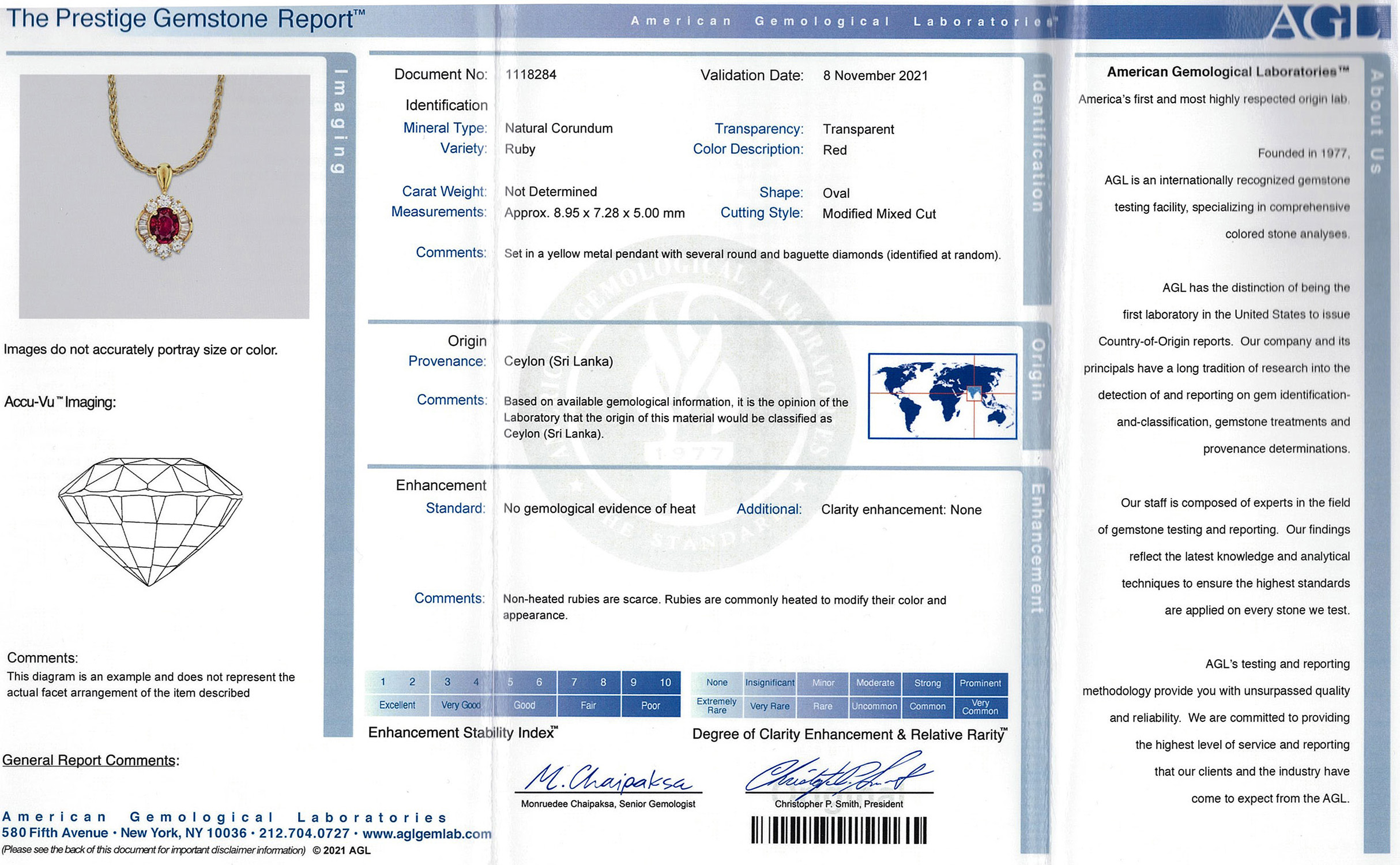Click the barcode below the signatures
This screenshot has width=1400, height=865.
838,830
